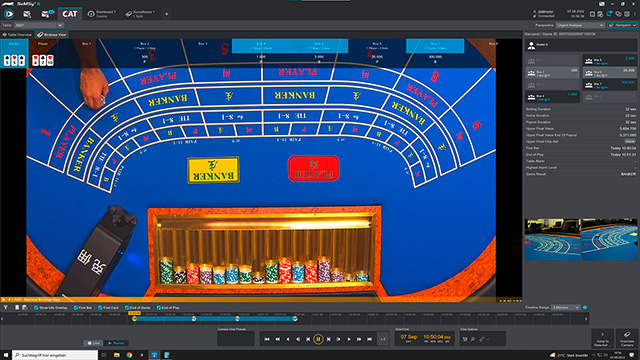Open the Dashboard 1 tab
The image size is (640, 360).
pos(102,14)
